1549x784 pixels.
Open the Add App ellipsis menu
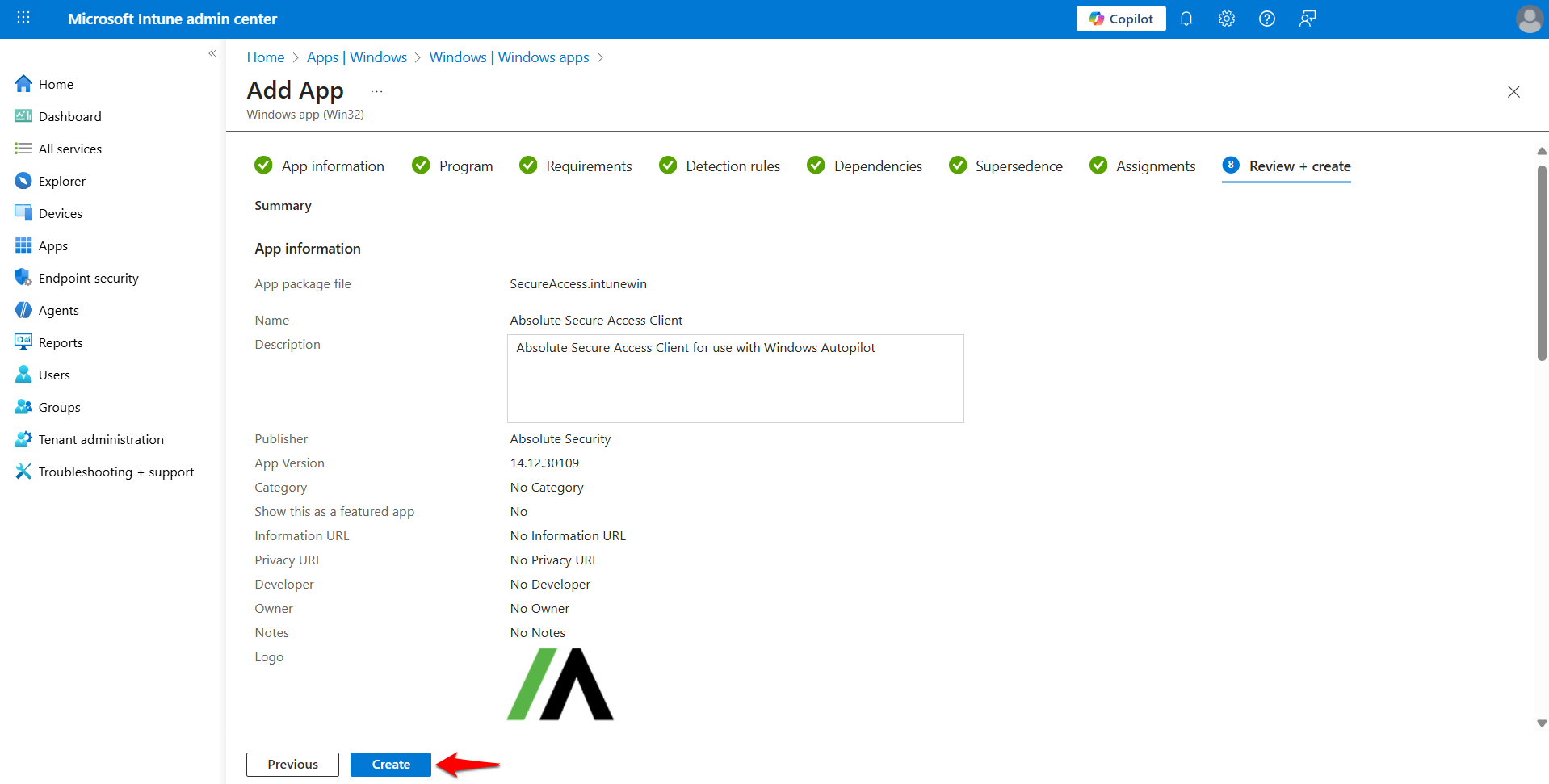tap(376, 91)
